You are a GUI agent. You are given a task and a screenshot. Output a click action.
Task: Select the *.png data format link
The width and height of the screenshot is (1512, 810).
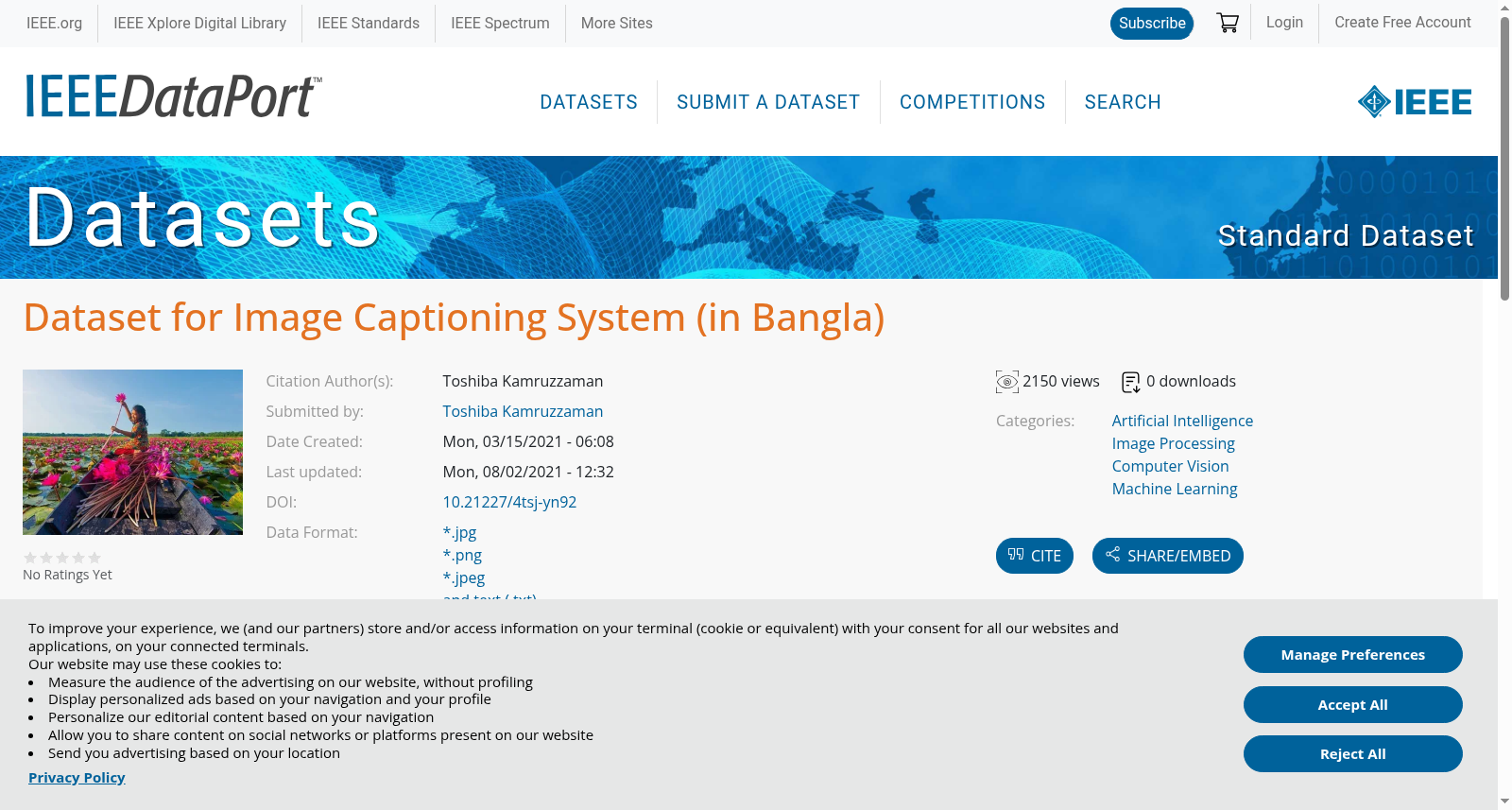coord(462,556)
